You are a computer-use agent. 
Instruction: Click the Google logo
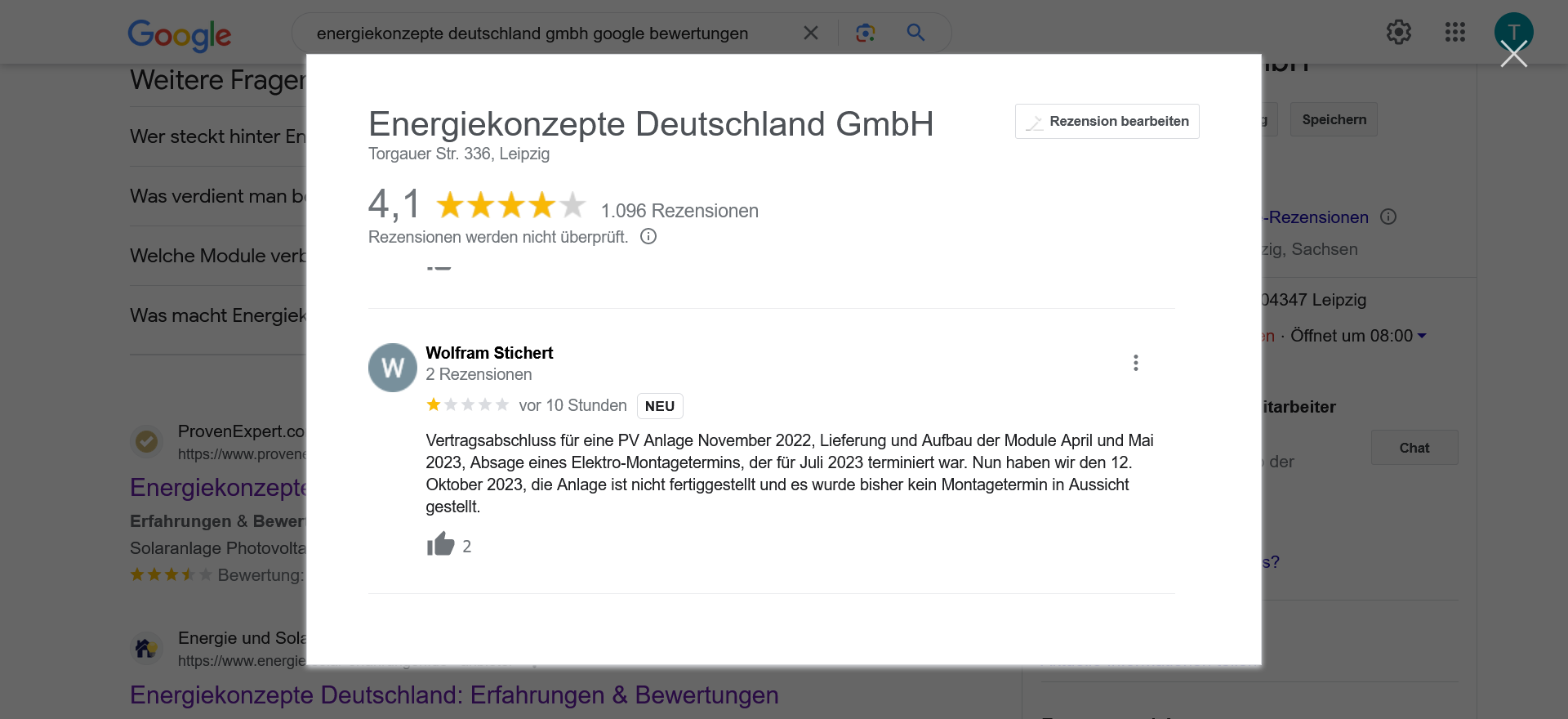click(180, 34)
